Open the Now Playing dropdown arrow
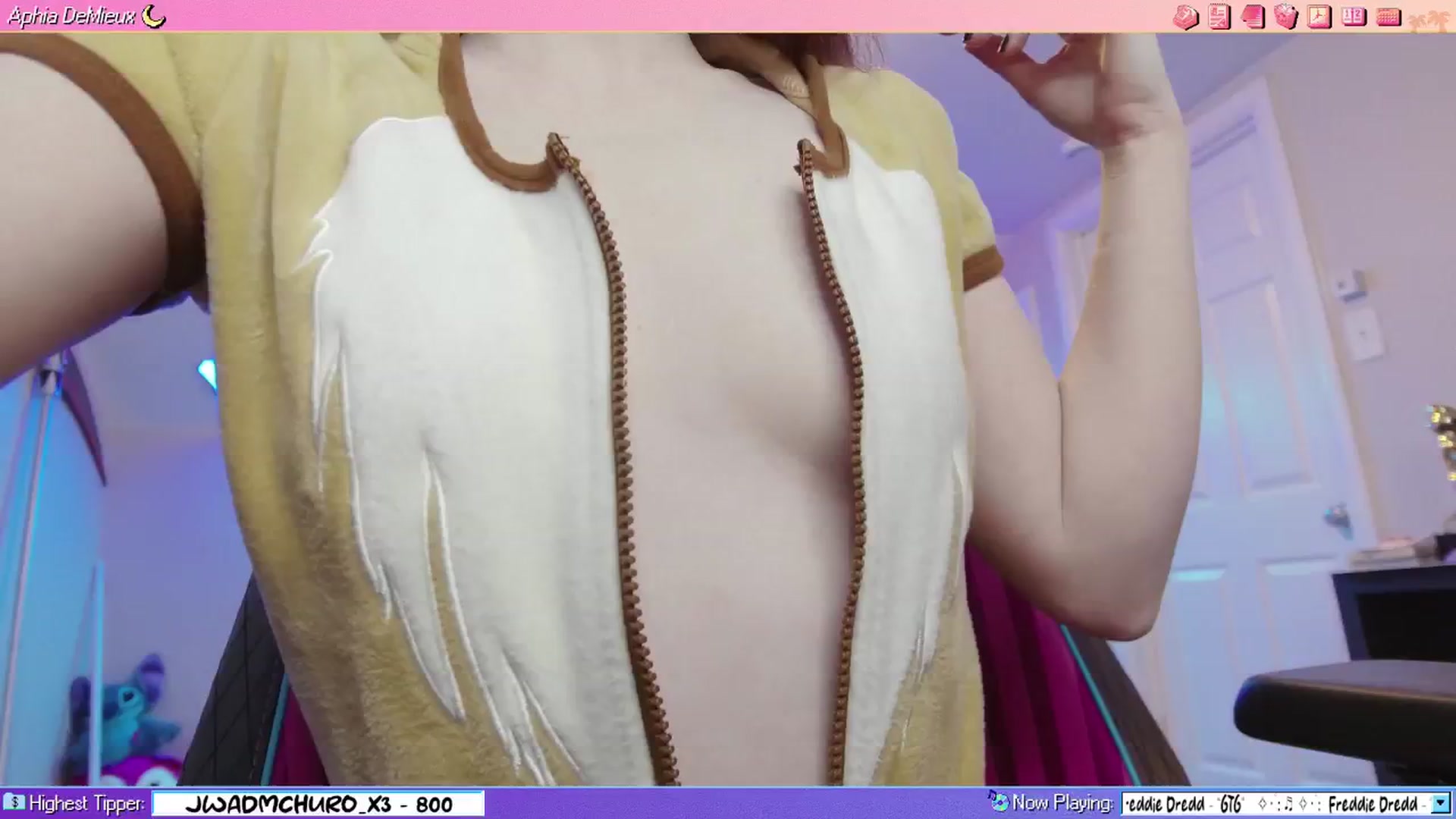 pos(1439,803)
